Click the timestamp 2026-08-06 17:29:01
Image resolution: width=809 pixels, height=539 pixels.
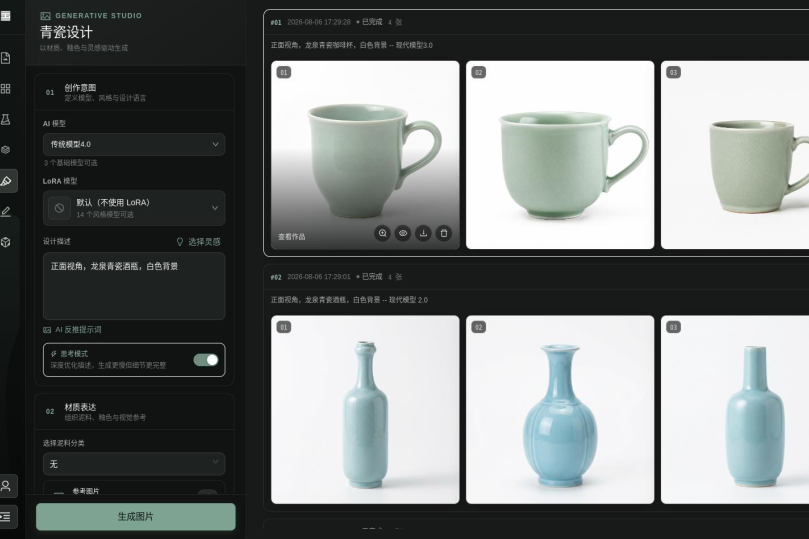pyautogui.click(x=319, y=277)
